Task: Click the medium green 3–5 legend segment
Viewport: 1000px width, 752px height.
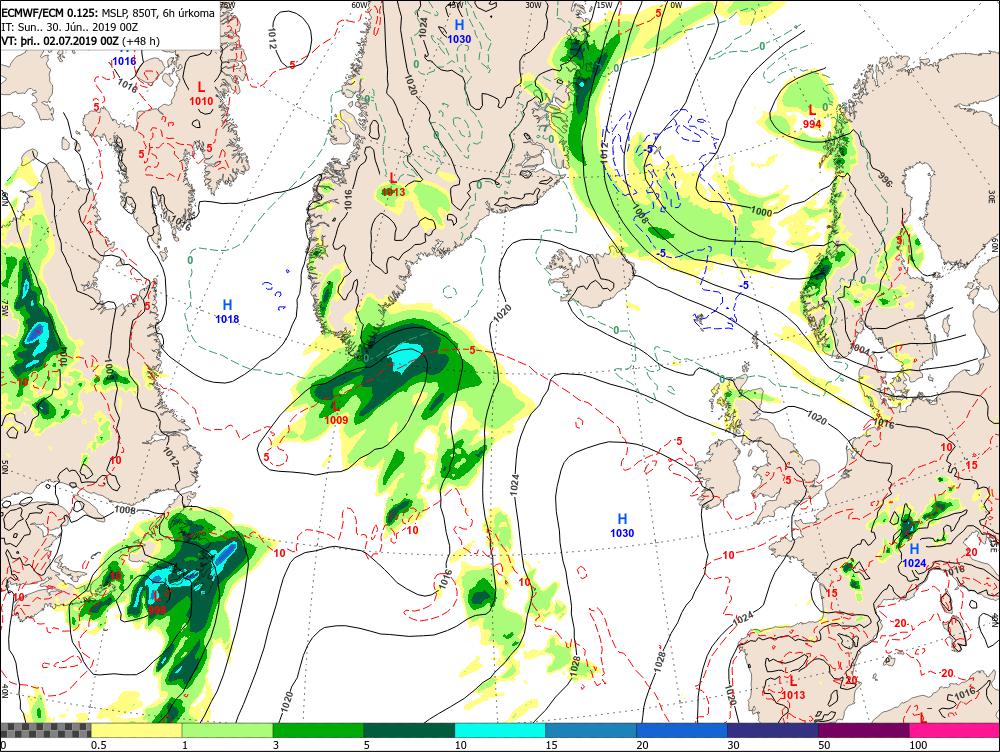Action: [x=318, y=730]
